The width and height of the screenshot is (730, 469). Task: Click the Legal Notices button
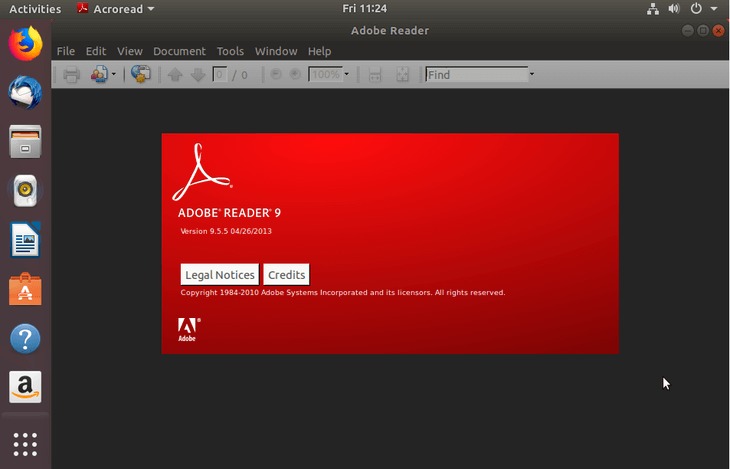tap(220, 275)
